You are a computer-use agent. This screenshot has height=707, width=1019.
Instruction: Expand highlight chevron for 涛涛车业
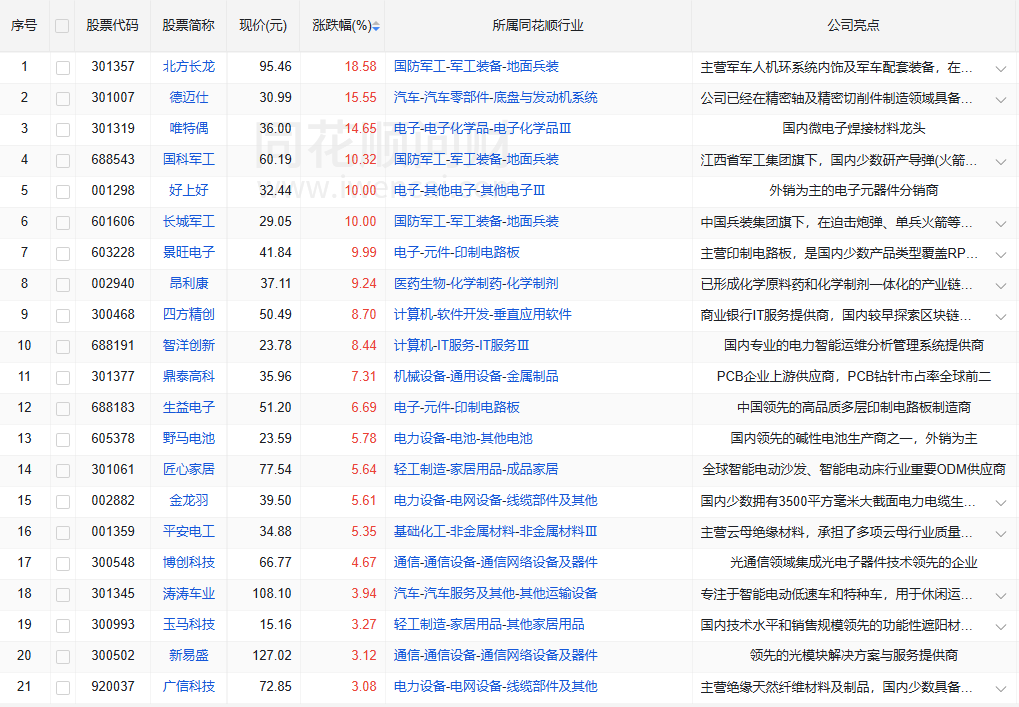pos(1001,595)
